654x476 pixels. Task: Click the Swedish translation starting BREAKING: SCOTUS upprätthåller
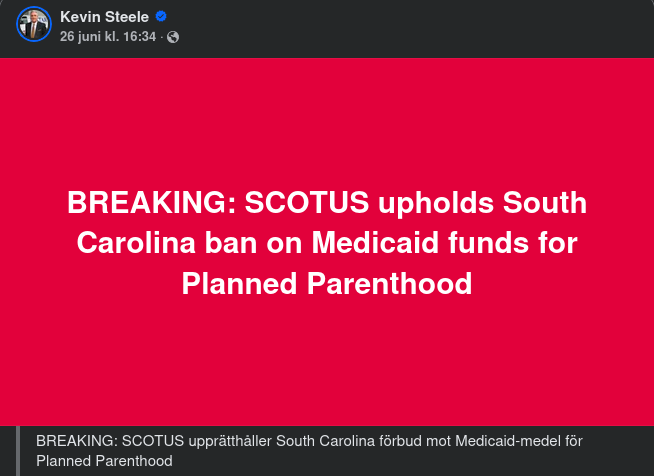309,441
